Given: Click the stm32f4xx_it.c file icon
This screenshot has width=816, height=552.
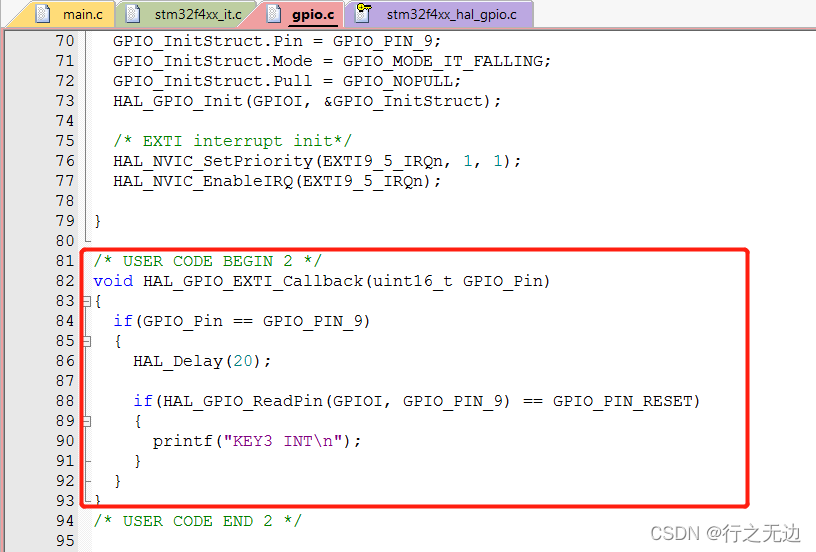Looking at the screenshot, I should 134,14.
